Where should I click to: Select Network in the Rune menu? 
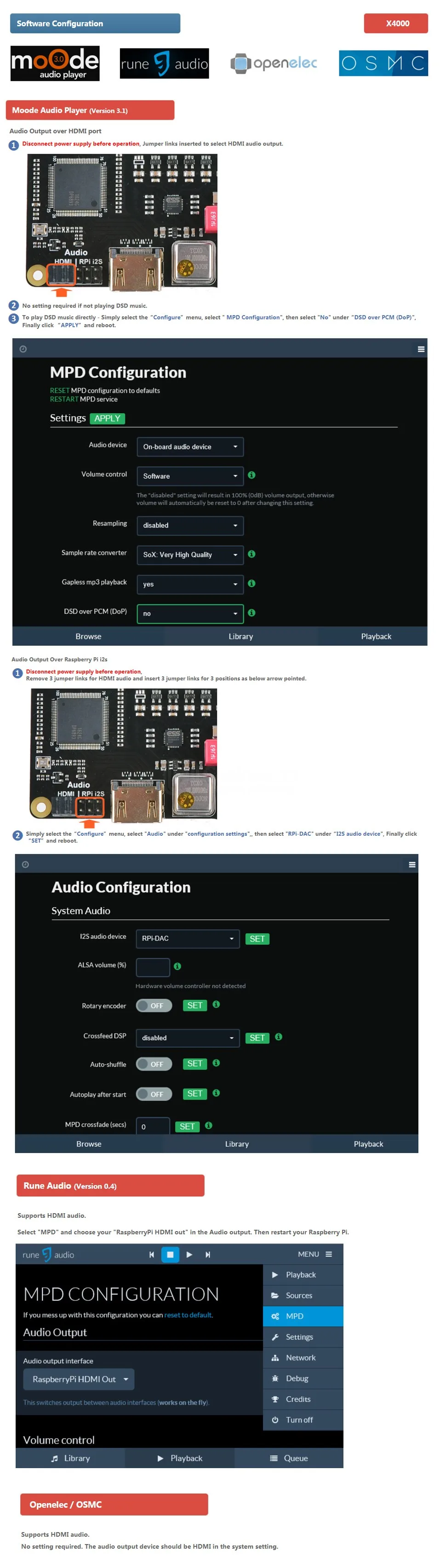(303, 1357)
